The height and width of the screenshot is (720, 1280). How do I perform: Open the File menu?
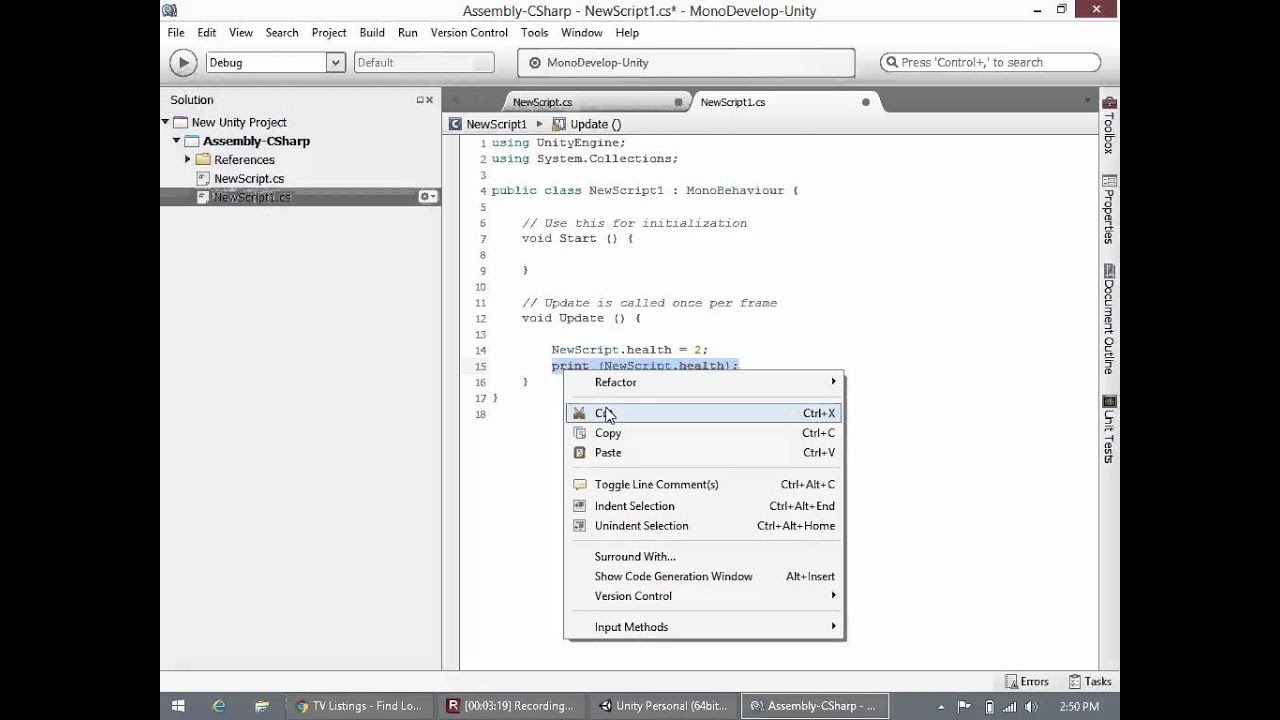click(176, 32)
